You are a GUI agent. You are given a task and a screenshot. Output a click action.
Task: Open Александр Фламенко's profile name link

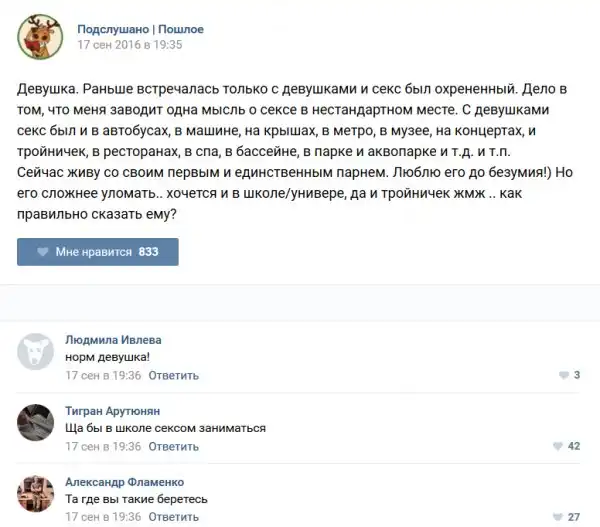(x=124, y=482)
